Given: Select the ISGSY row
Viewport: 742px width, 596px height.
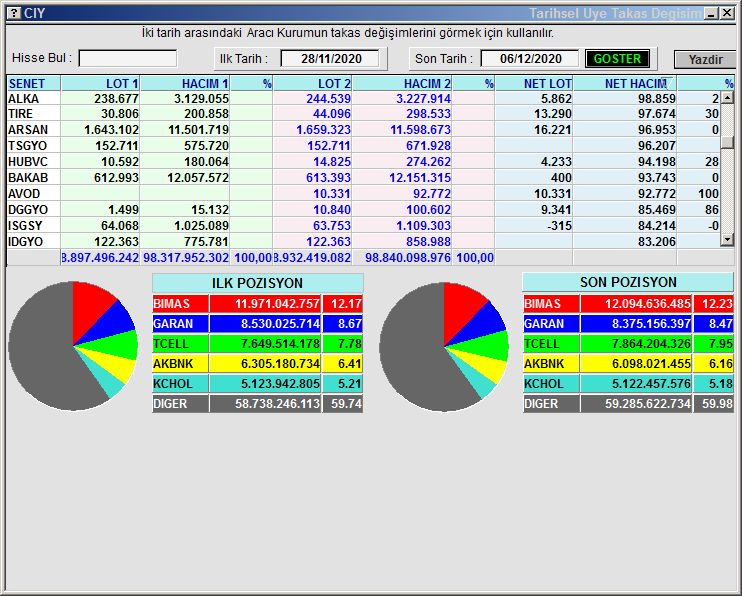Looking at the screenshot, I should 363,225.
